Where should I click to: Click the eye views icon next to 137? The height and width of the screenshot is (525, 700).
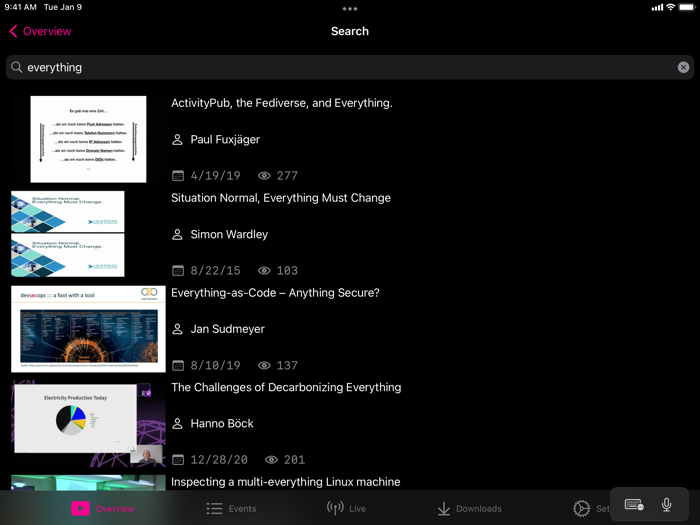[264, 366]
